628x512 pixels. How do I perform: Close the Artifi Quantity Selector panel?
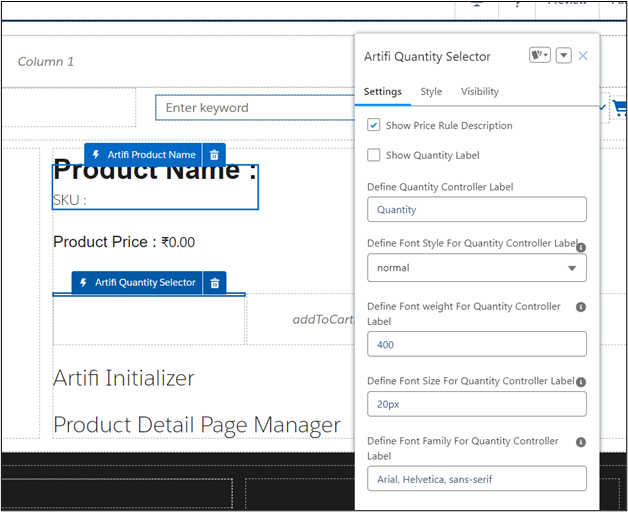[583, 56]
